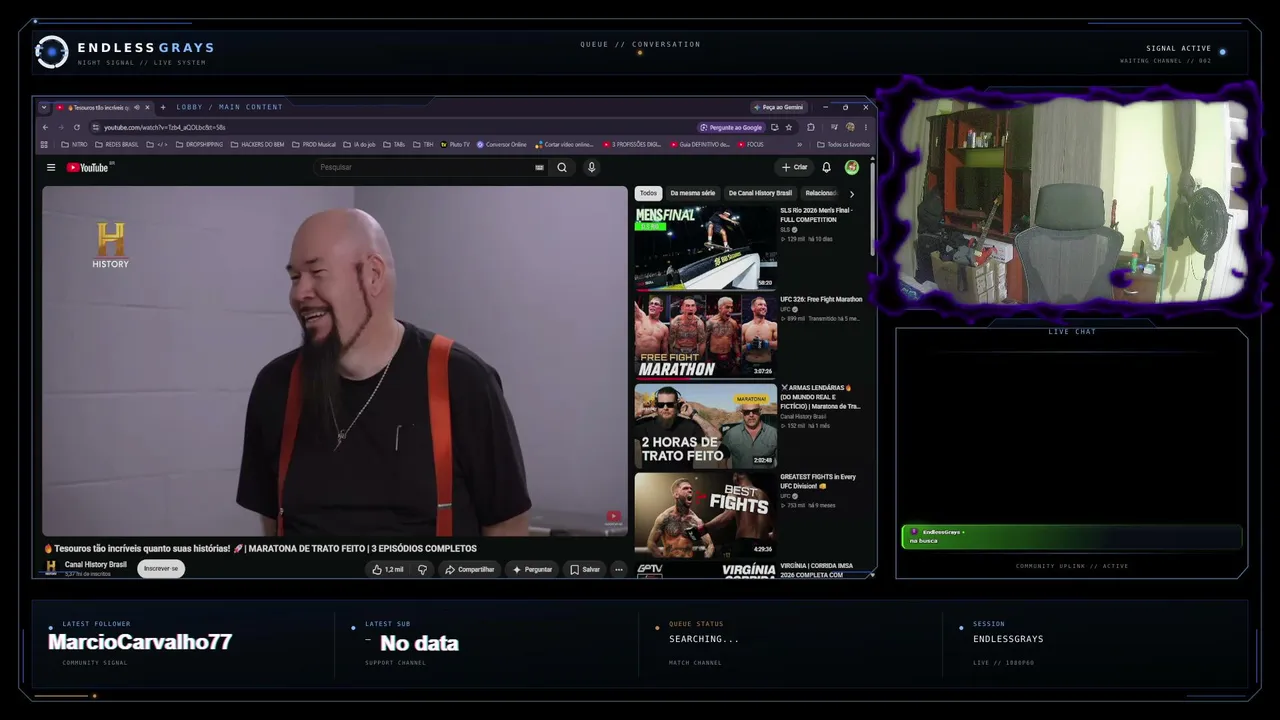This screenshot has width=1280, height=720.
Task: Open the Guia DEFINITIVO bookmark
Action: click(700, 144)
